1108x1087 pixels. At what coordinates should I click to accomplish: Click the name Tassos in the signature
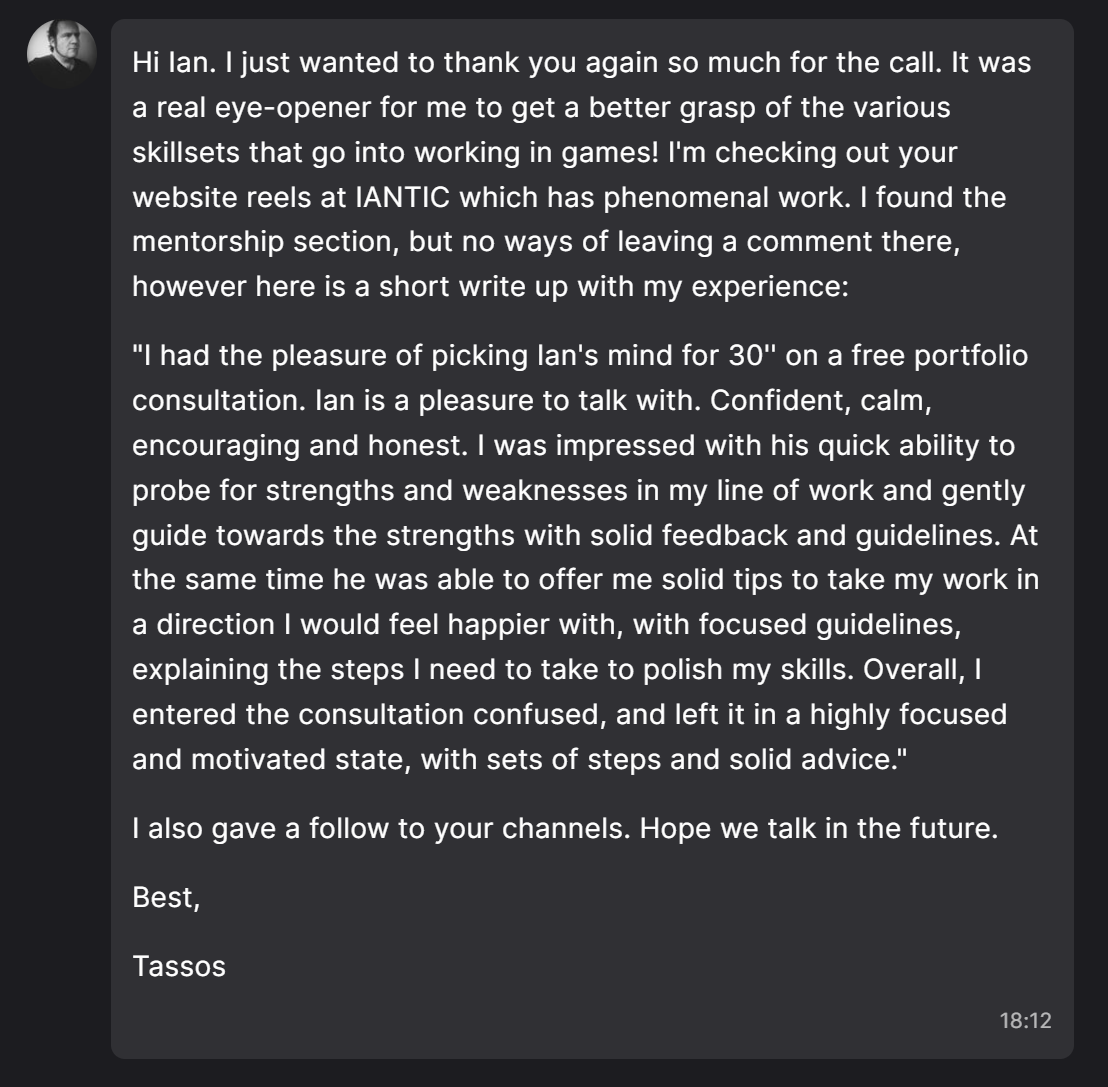point(179,967)
